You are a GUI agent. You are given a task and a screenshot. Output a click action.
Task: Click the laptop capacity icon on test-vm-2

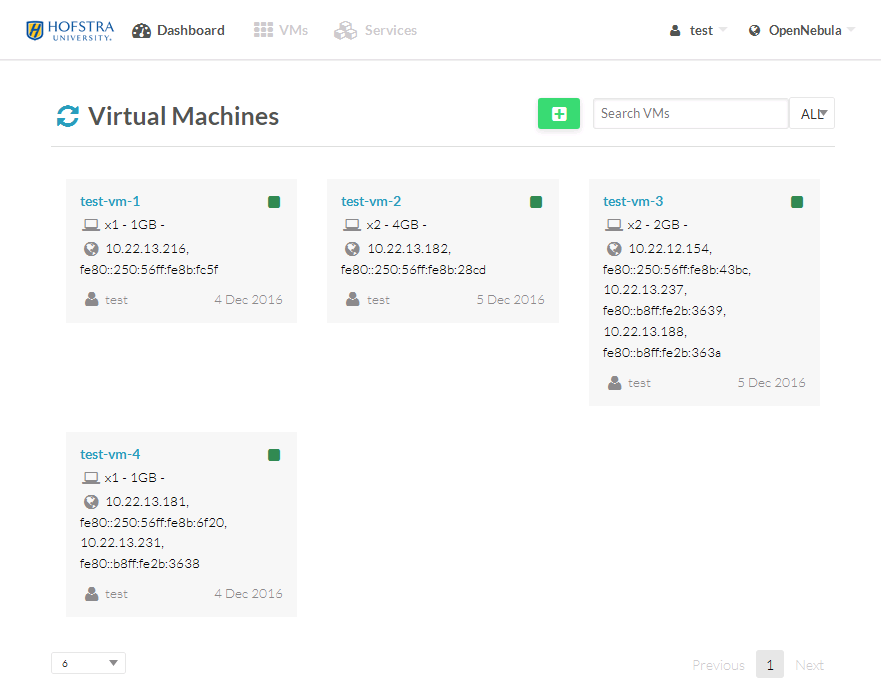[351, 225]
